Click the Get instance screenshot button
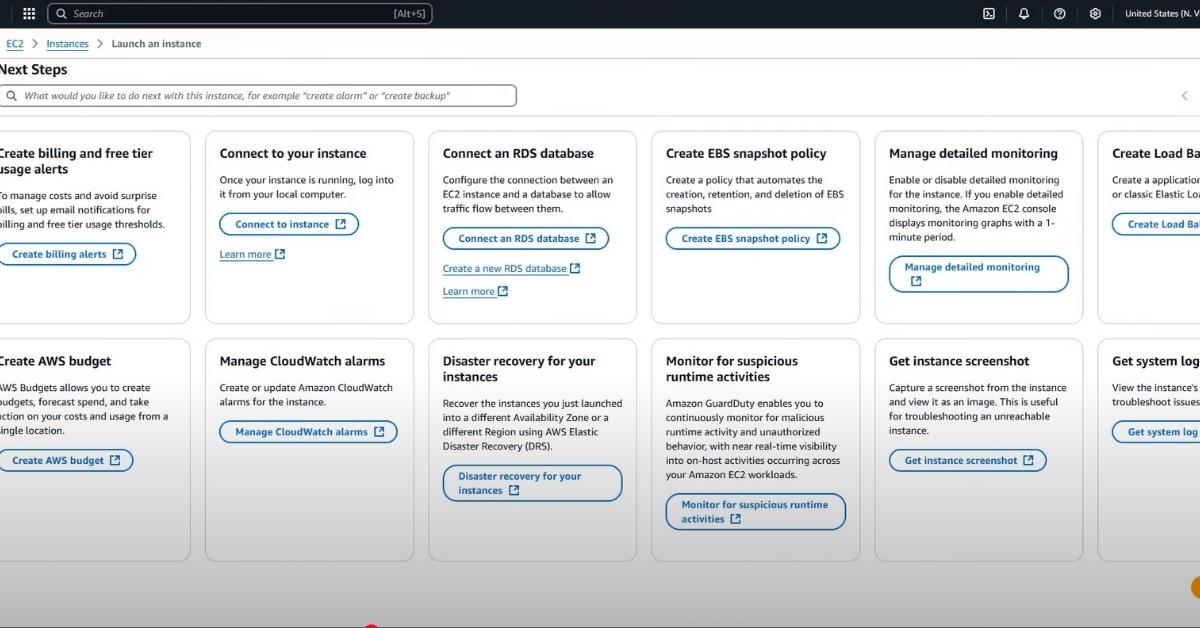Image resolution: width=1200 pixels, height=628 pixels. tap(968, 460)
